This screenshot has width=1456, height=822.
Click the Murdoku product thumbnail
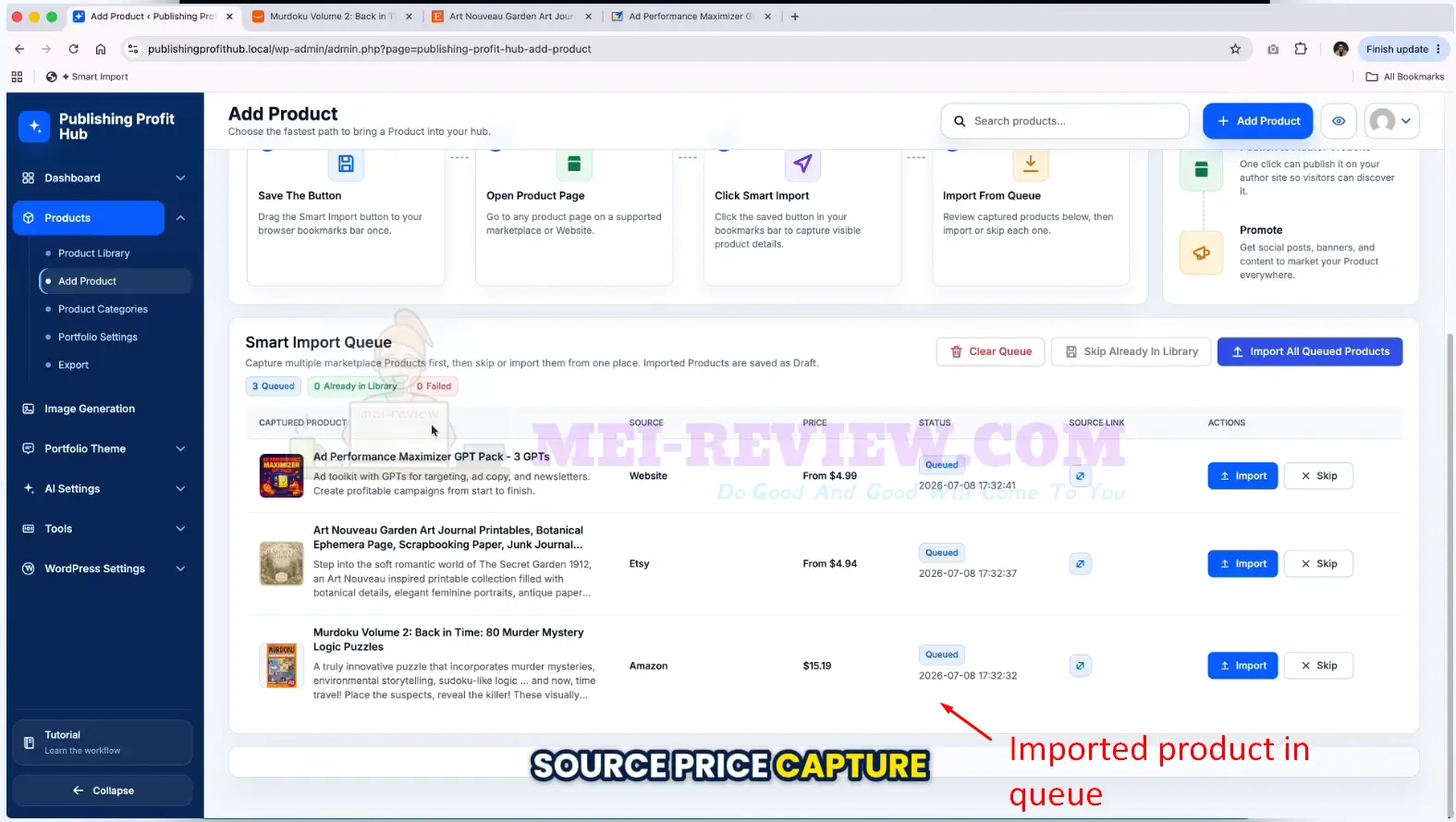[281, 666]
